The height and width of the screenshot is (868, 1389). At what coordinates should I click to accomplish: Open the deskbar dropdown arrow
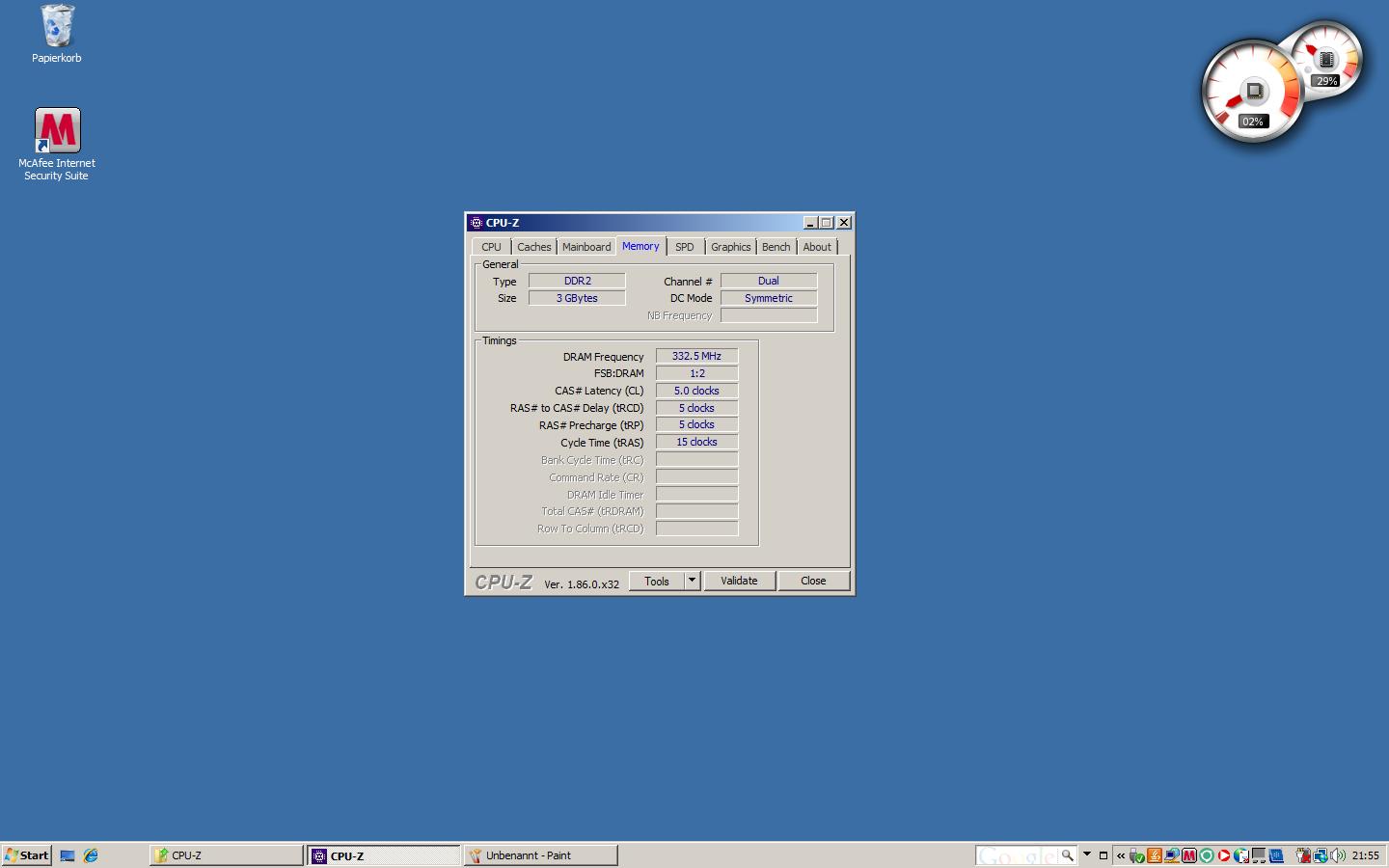click(x=1087, y=854)
